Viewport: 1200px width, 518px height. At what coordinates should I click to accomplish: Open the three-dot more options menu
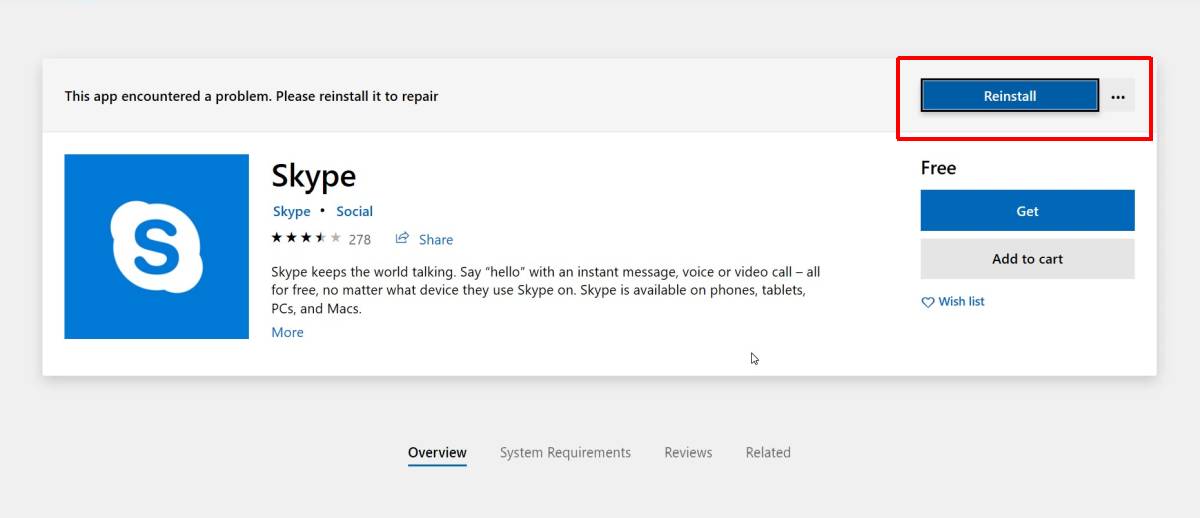[x=1118, y=97]
